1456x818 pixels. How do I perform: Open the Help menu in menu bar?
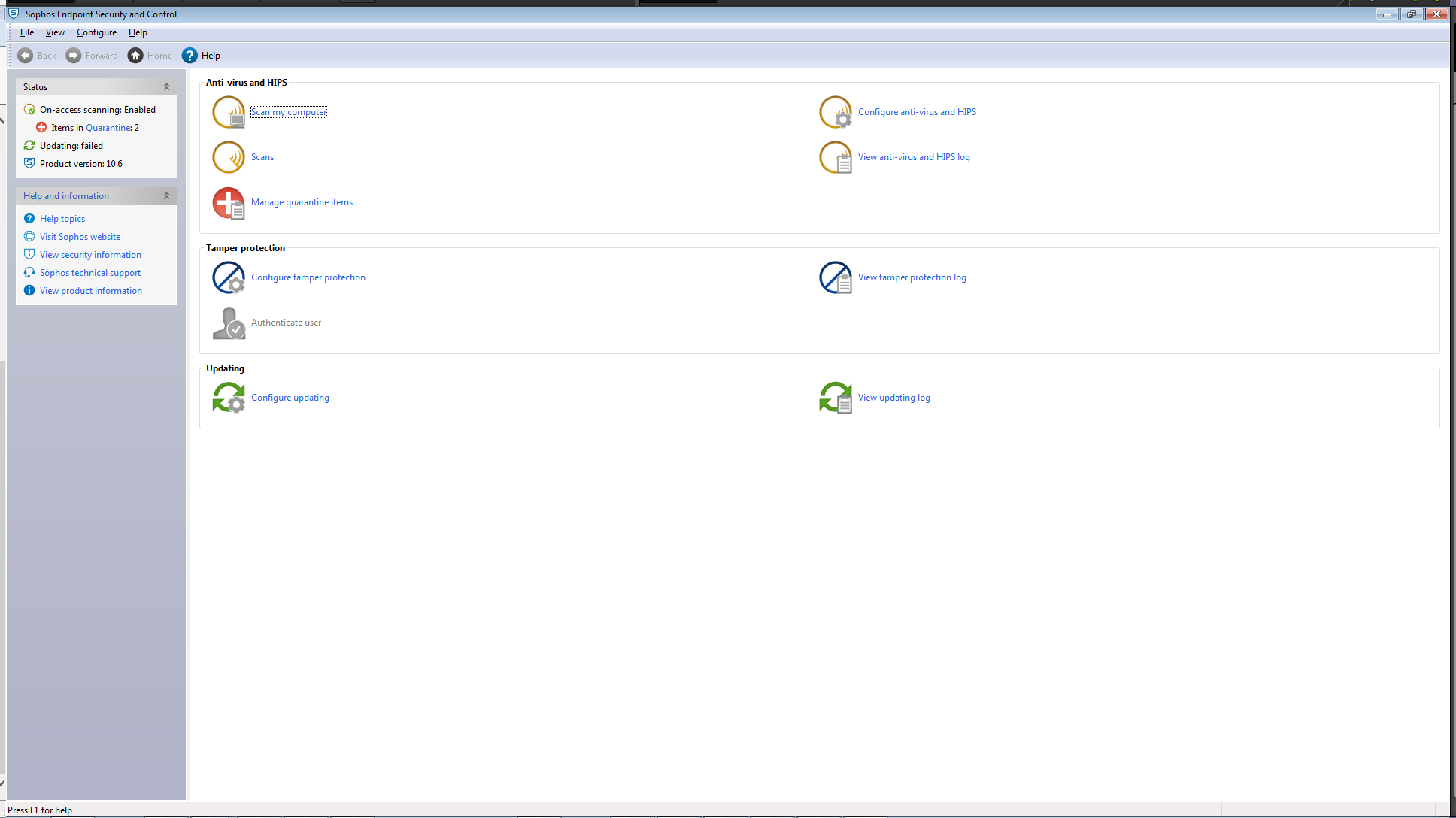pos(138,32)
